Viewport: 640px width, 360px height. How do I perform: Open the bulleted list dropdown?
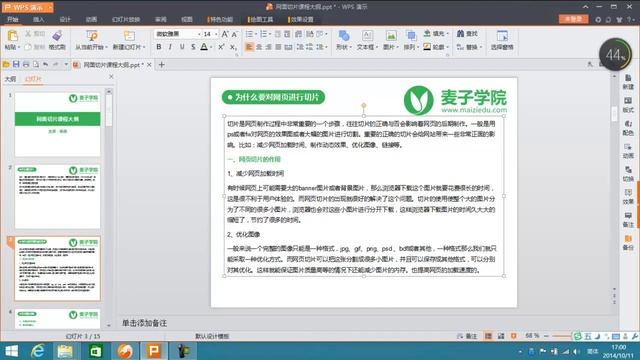256,34
